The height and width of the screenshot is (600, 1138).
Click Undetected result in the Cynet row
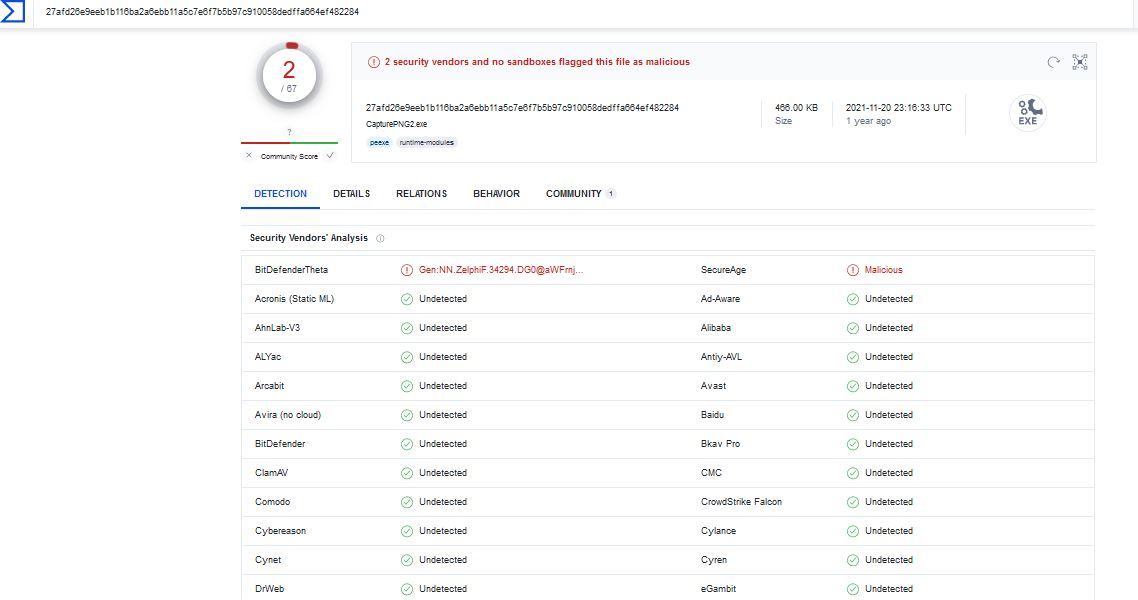(443, 560)
